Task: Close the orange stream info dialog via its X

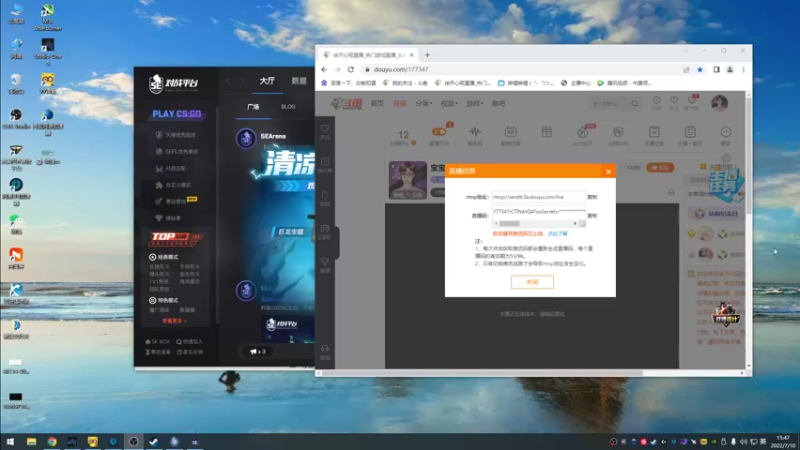Action: click(608, 171)
